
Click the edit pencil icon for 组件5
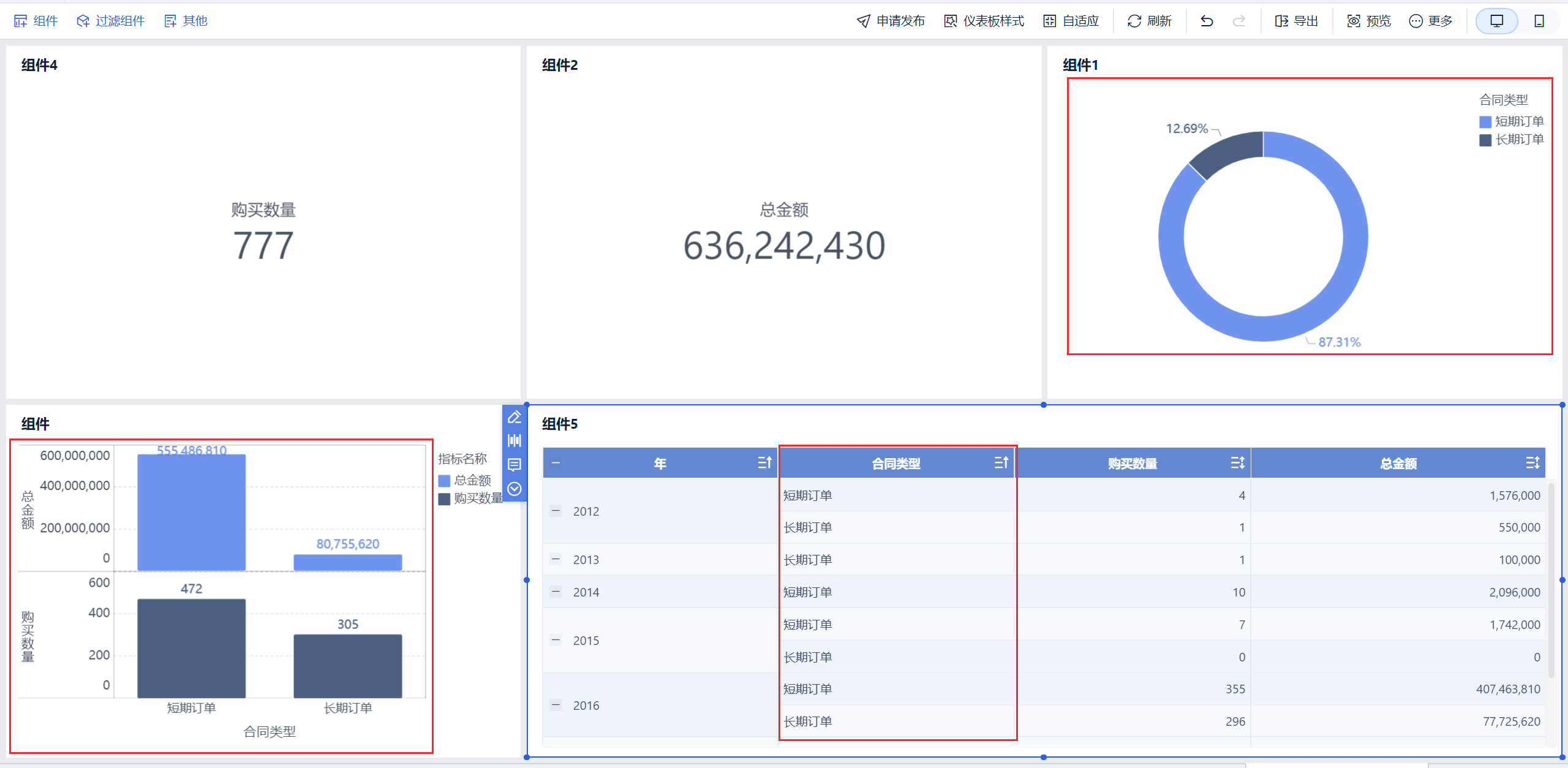[x=514, y=417]
